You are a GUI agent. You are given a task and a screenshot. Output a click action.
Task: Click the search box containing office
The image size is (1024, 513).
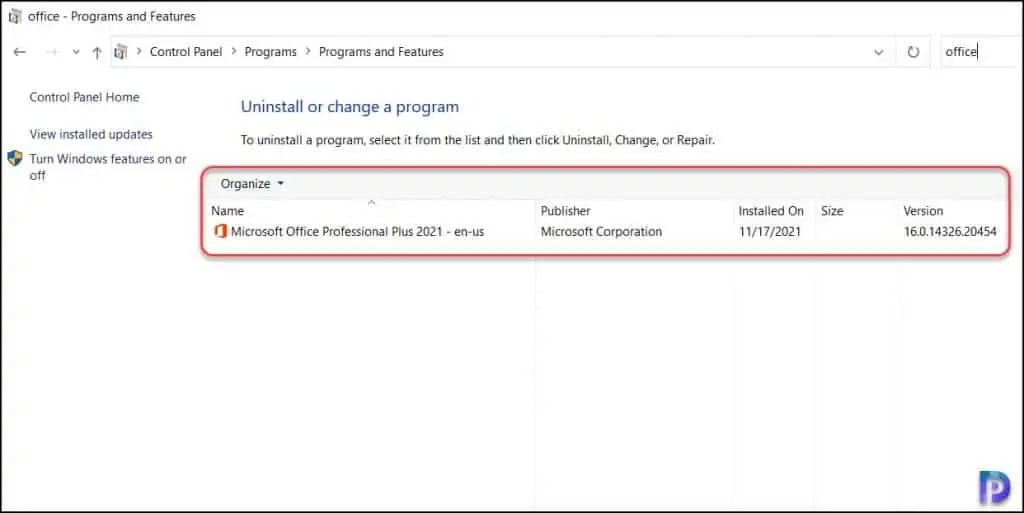(981, 52)
